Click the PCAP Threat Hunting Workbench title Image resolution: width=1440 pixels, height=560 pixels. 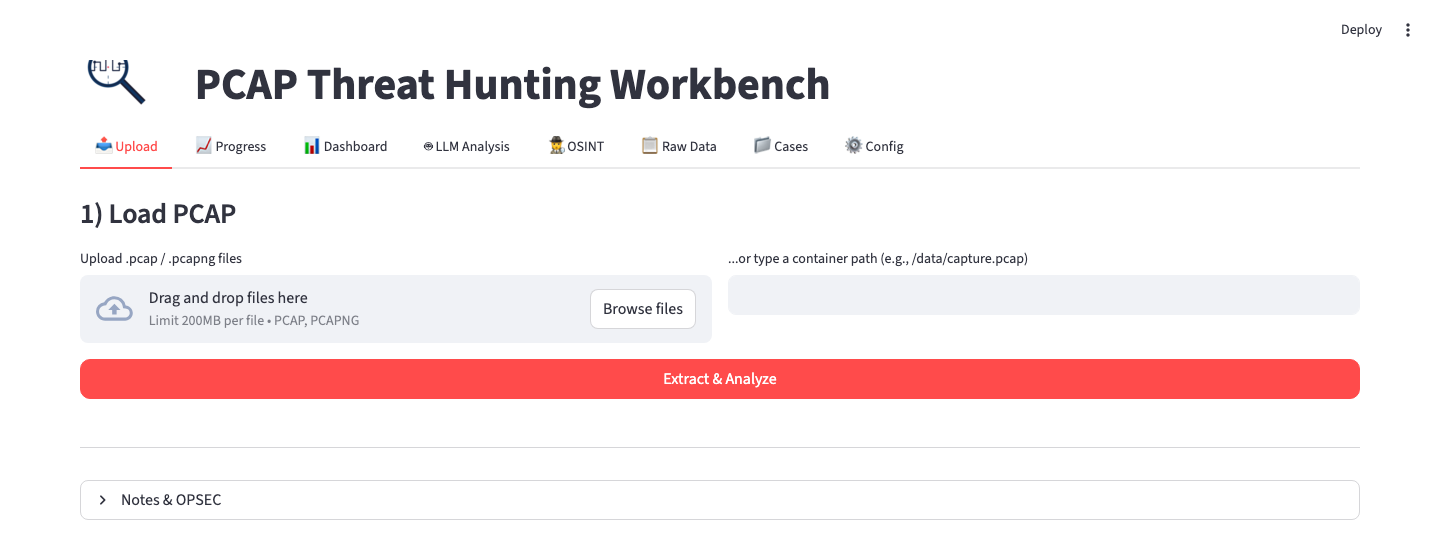click(x=512, y=84)
